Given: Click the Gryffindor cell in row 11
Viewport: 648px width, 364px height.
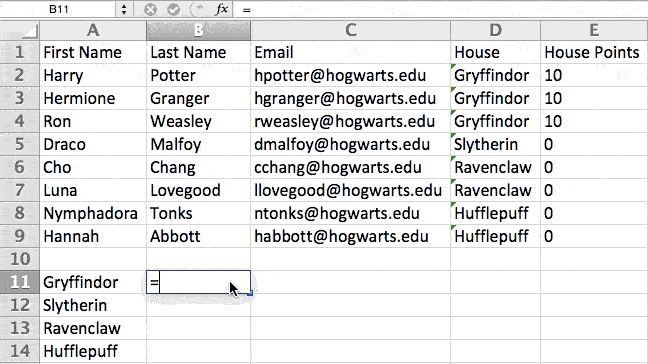Looking at the screenshot, I should (x=93, y=282).
